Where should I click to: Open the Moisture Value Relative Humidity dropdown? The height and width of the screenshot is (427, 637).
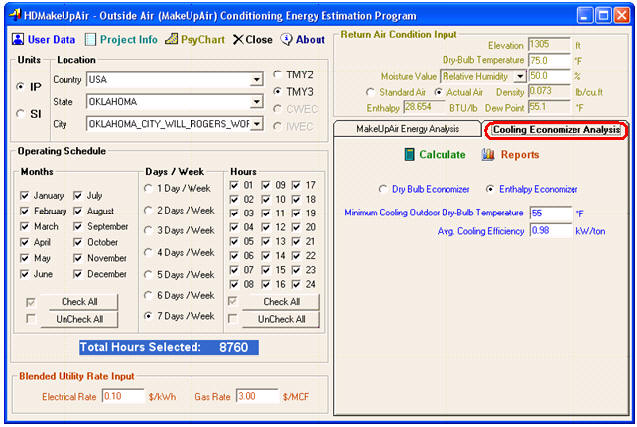520,76
